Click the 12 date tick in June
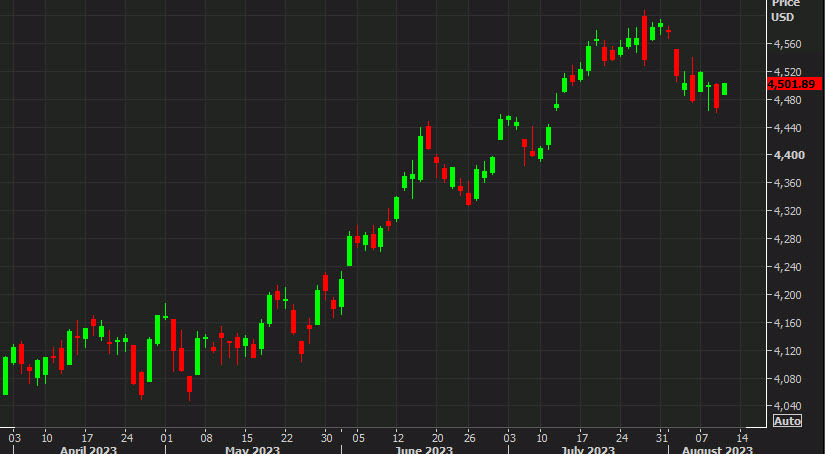This screenshot has width=825, height=454. coord(398,438)
